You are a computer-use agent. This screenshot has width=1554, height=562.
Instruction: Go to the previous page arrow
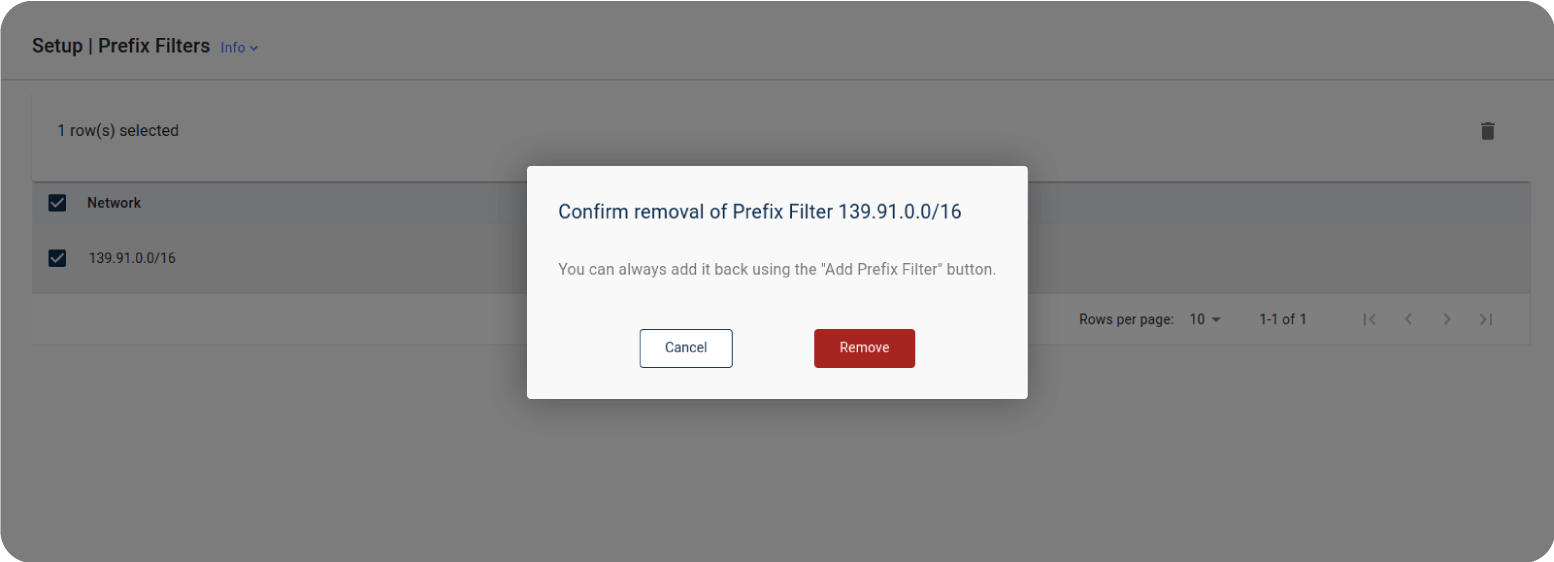point(1408,319)
